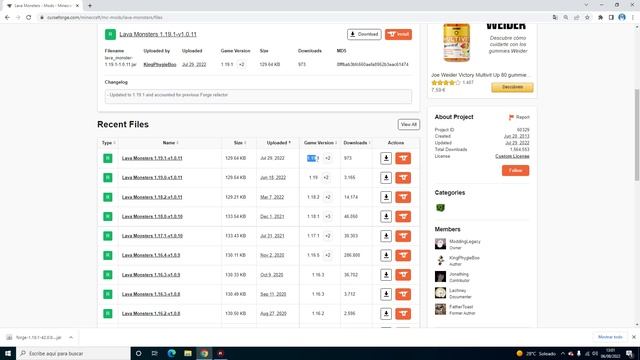Download Lava Monsters 1.17.1 file
This screenshot has width=640, height=360.
pos(386,236)
